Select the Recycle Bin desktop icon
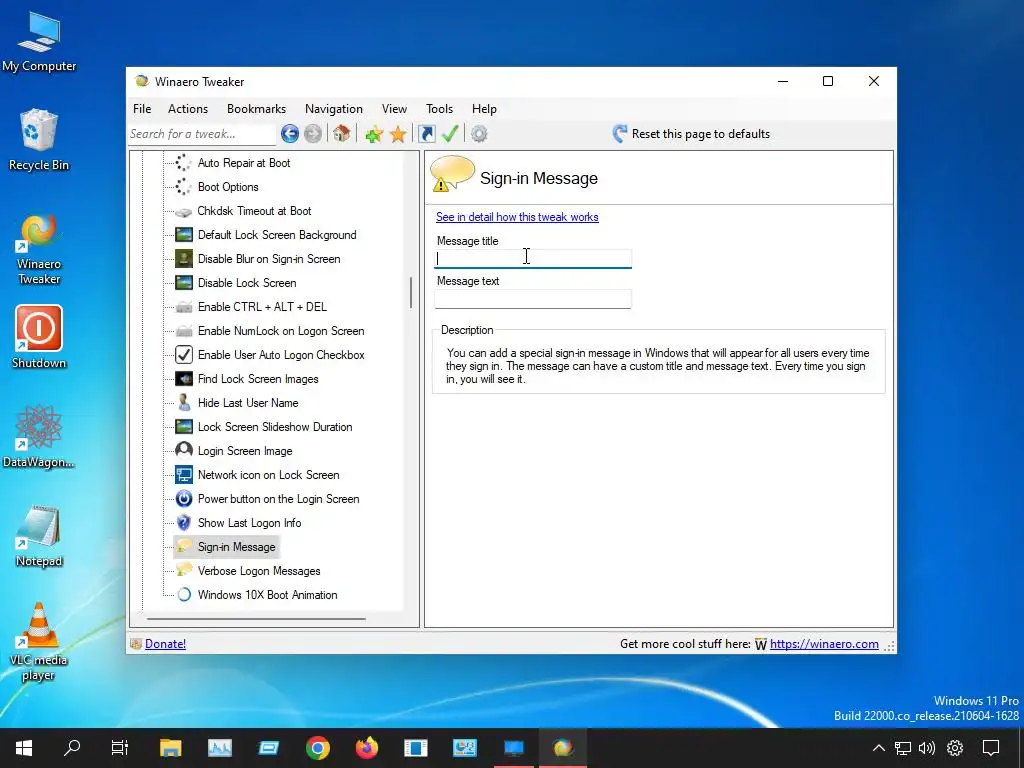 click(39, 140)
